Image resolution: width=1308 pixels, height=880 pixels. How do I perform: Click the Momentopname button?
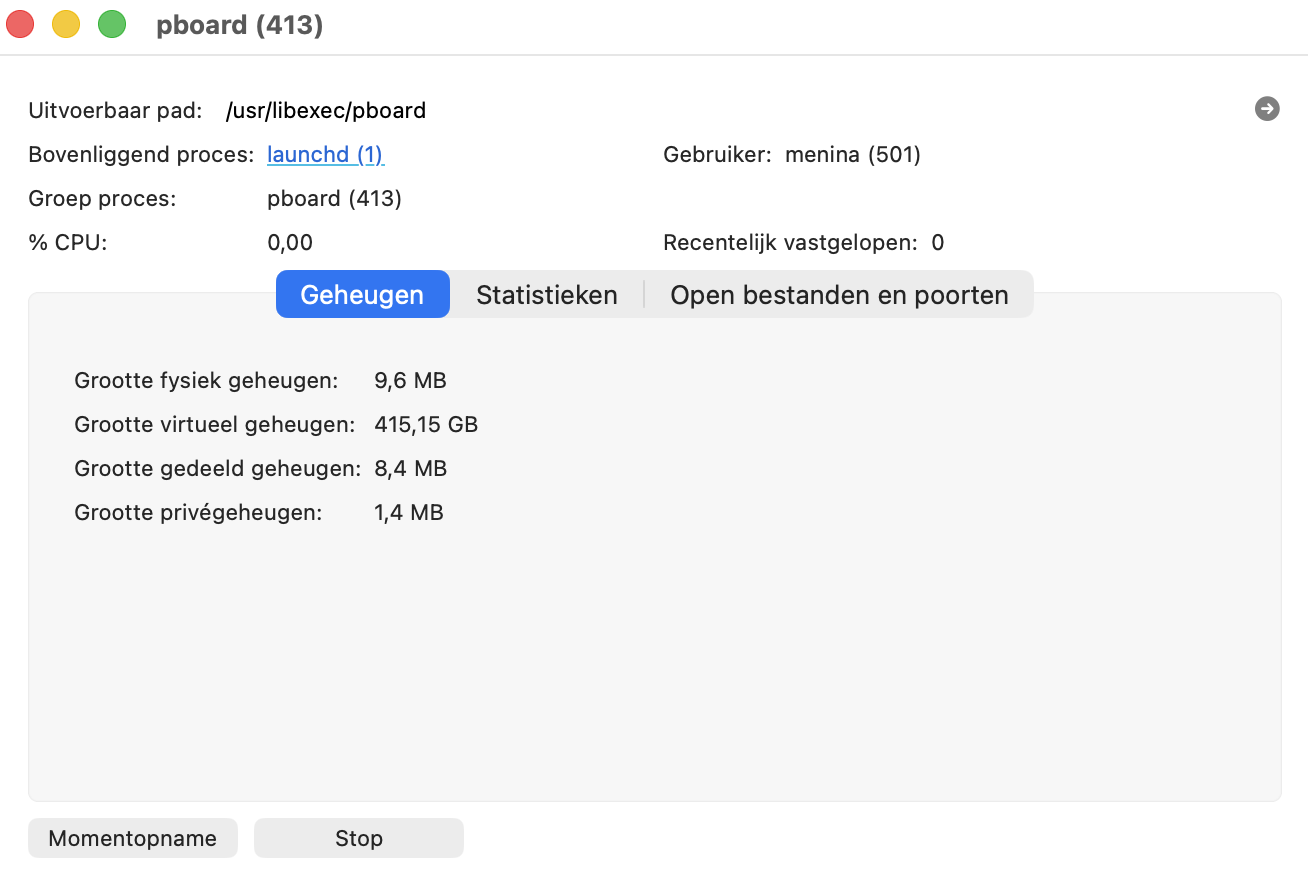[132, 838]
